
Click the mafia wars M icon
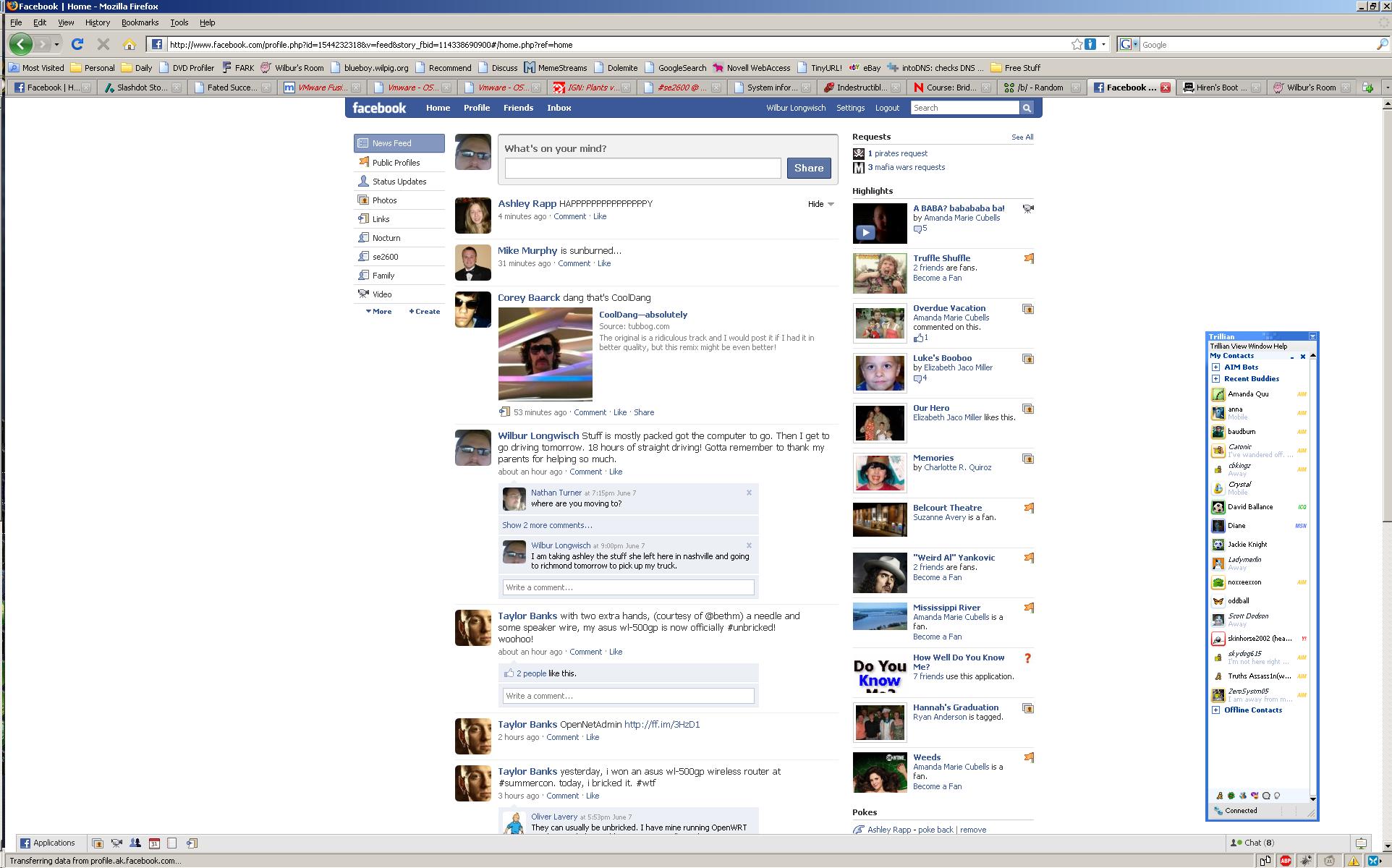[859, 168]
